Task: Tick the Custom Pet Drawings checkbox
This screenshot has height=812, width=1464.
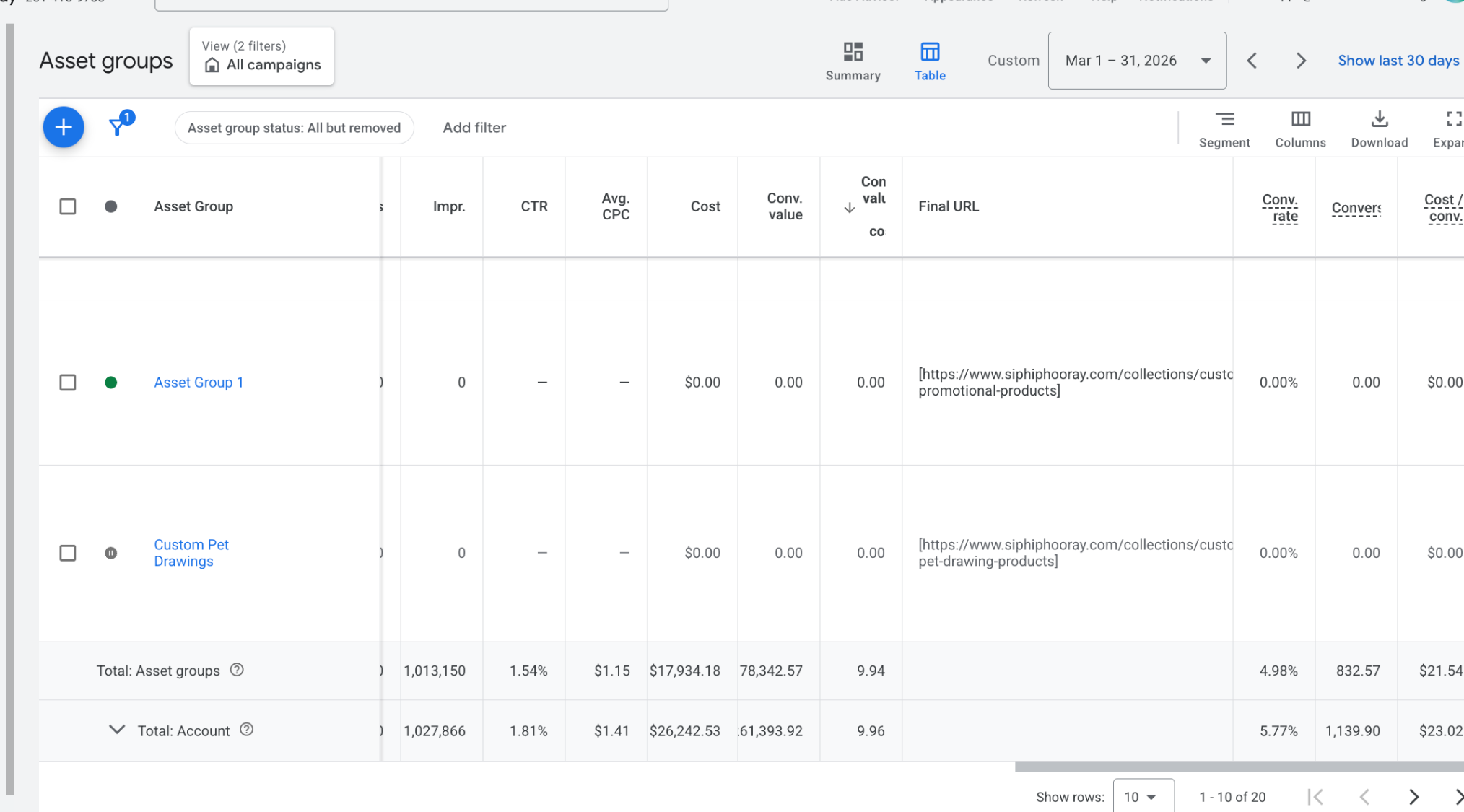Action: (68, 553)
